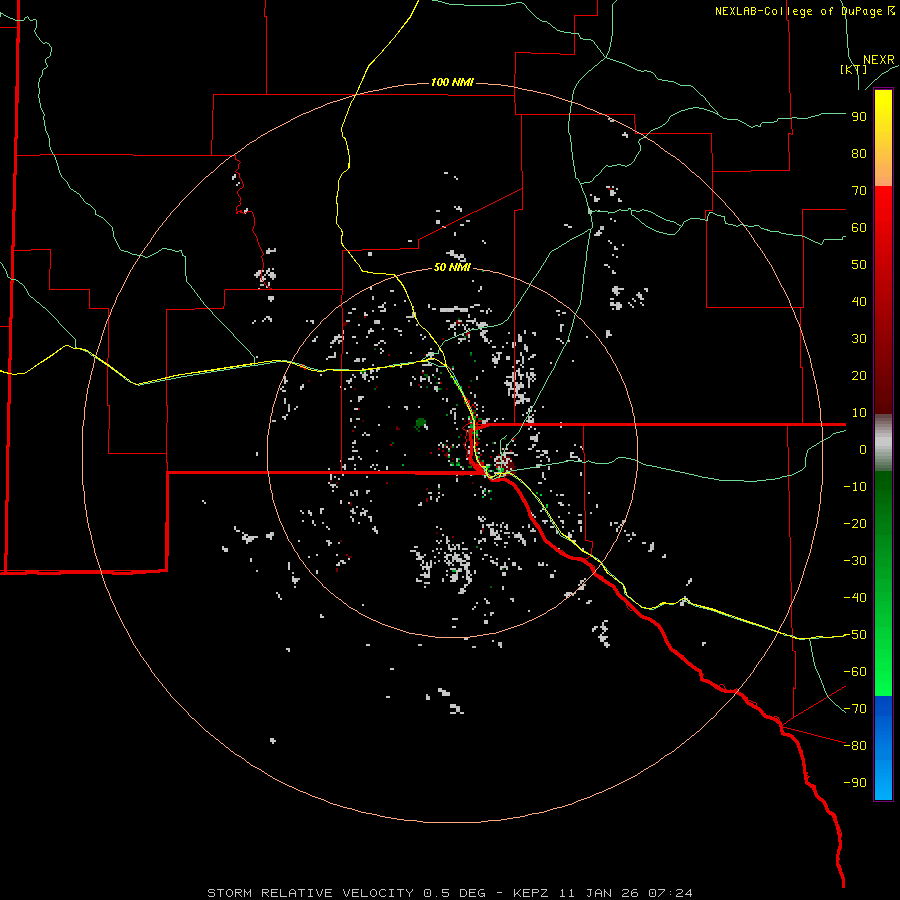Click the 10 value on the velocity scale
The image size is (900, 900).
tap(859, 413)
